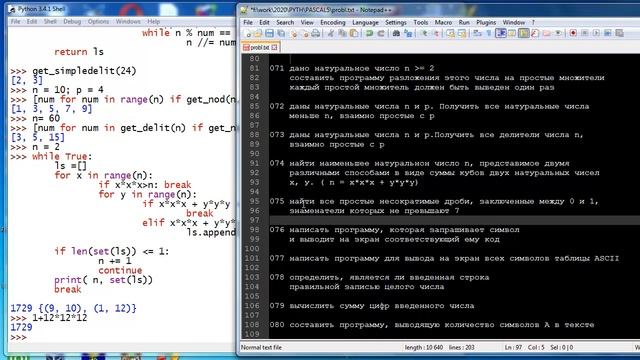Open the Language menu

(365, 22)
